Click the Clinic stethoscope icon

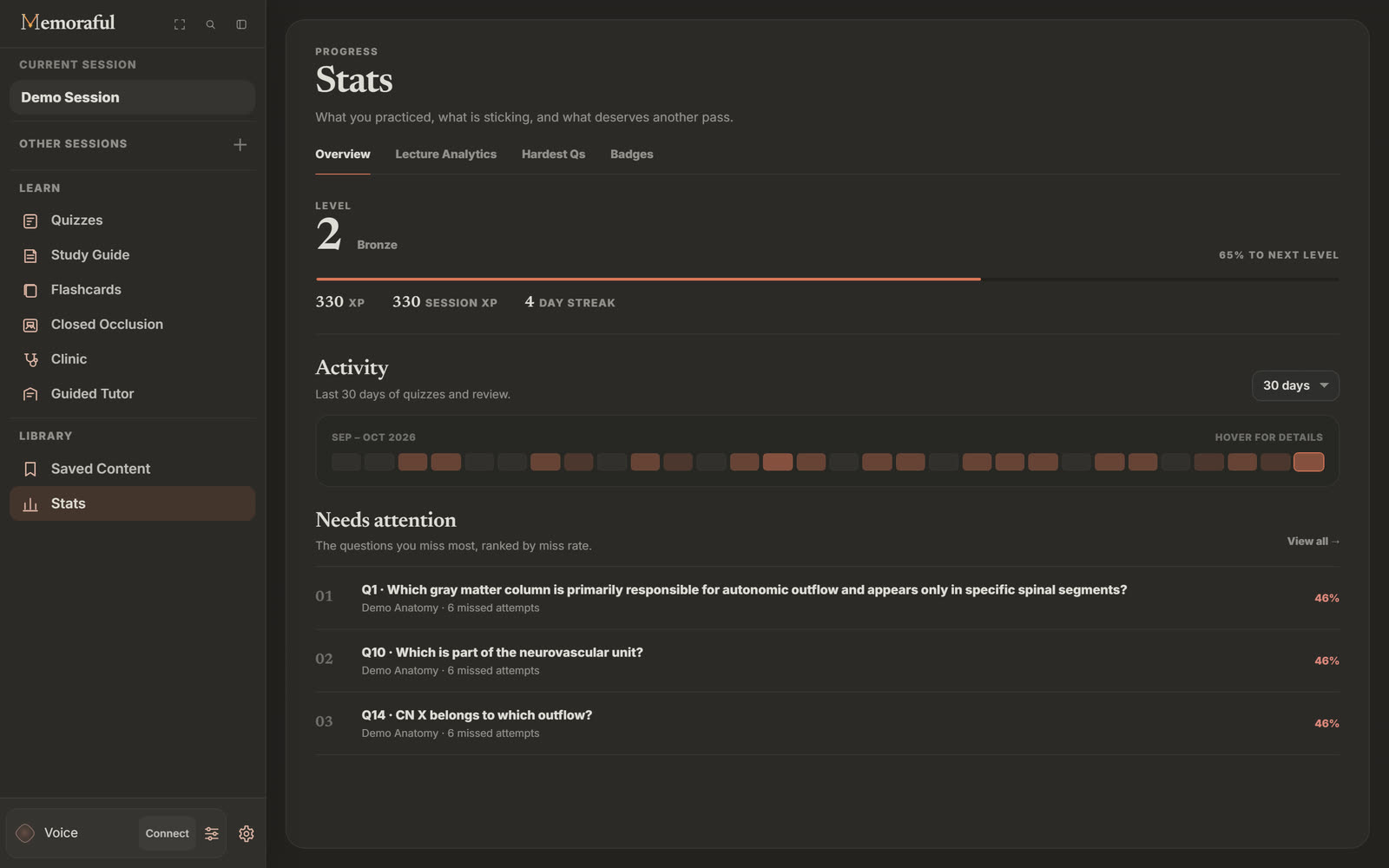coord(30,359)
